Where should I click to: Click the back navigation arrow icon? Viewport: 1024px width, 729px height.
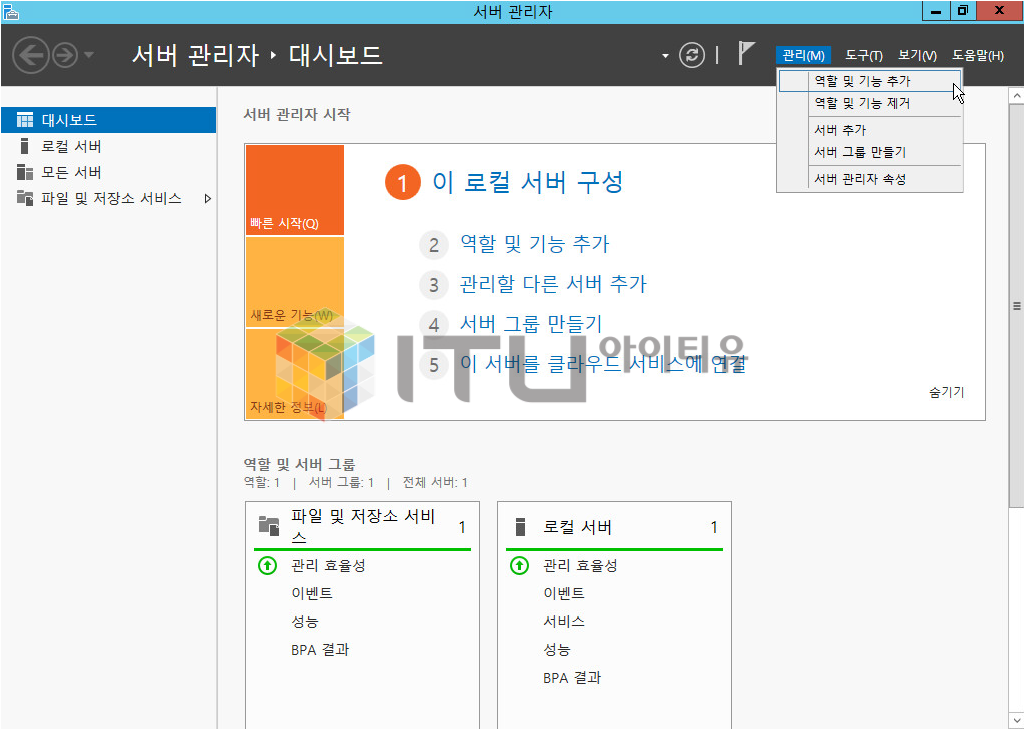coord(31,55)
